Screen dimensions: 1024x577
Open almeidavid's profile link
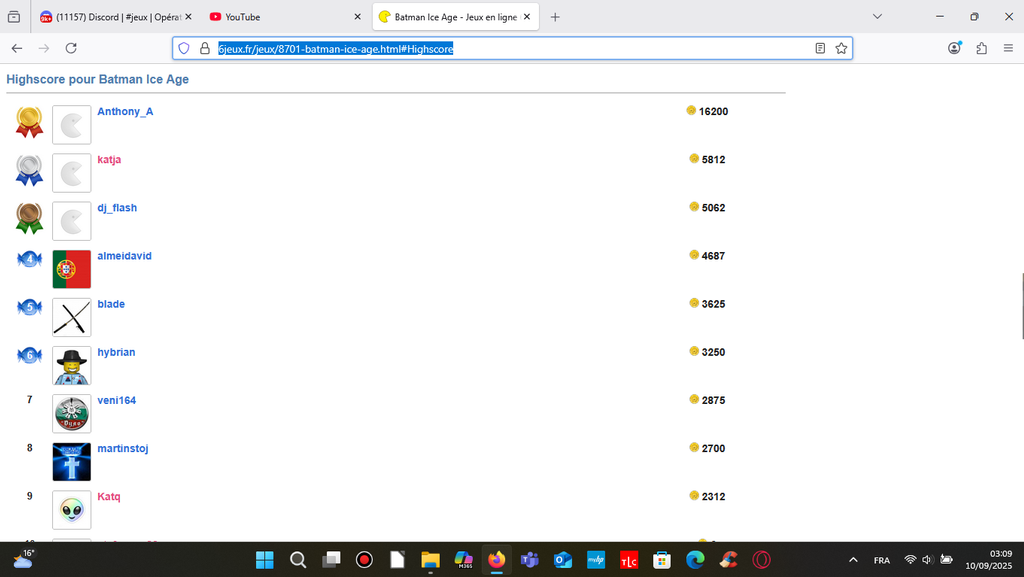coord(124,256)
